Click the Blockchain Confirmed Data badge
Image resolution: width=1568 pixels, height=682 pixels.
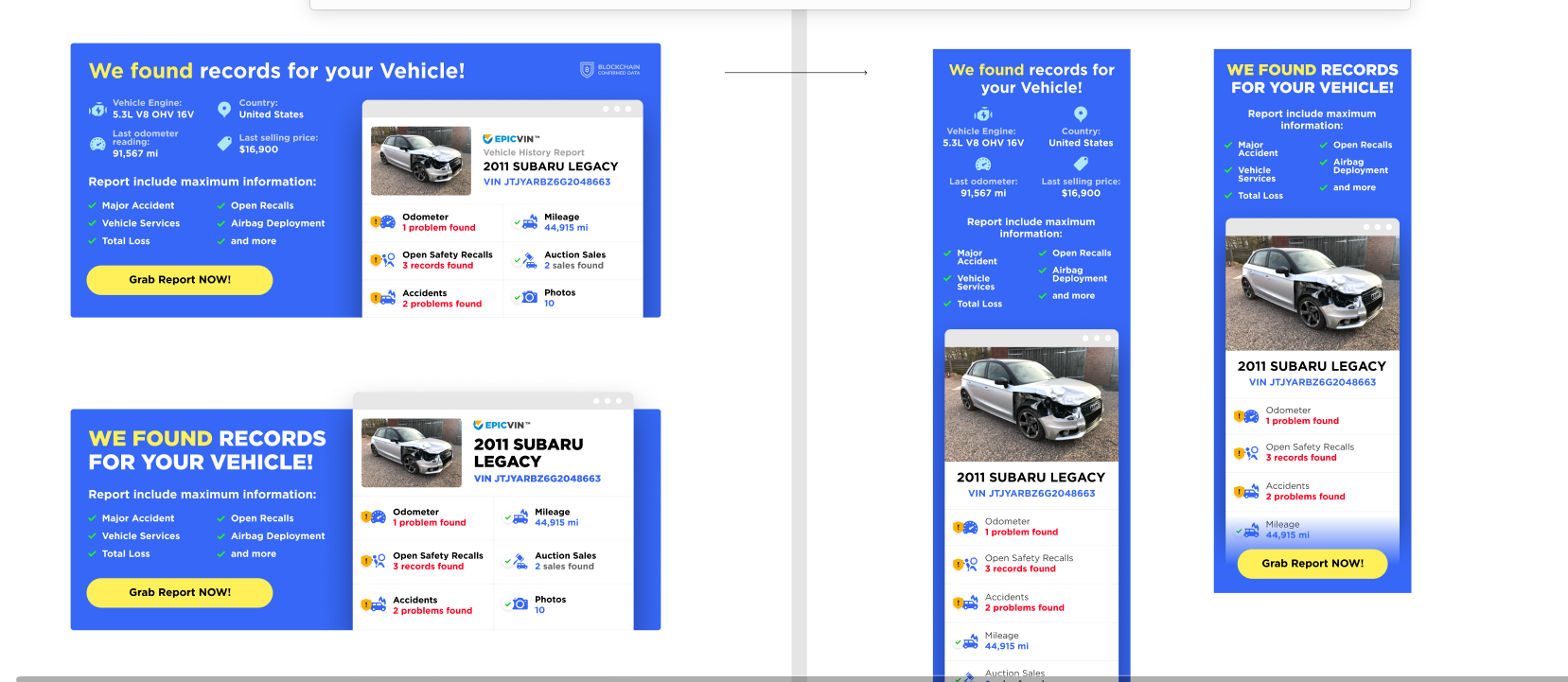click(x=609, y=70)
